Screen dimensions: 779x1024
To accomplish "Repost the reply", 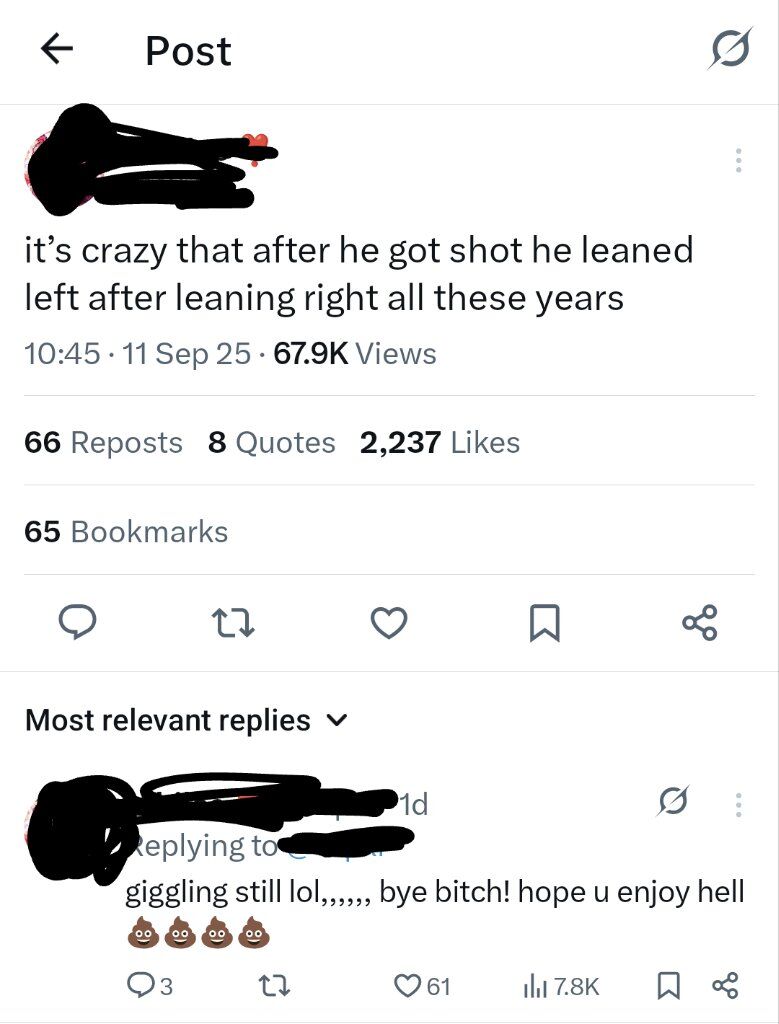I will tap(282, 986).
